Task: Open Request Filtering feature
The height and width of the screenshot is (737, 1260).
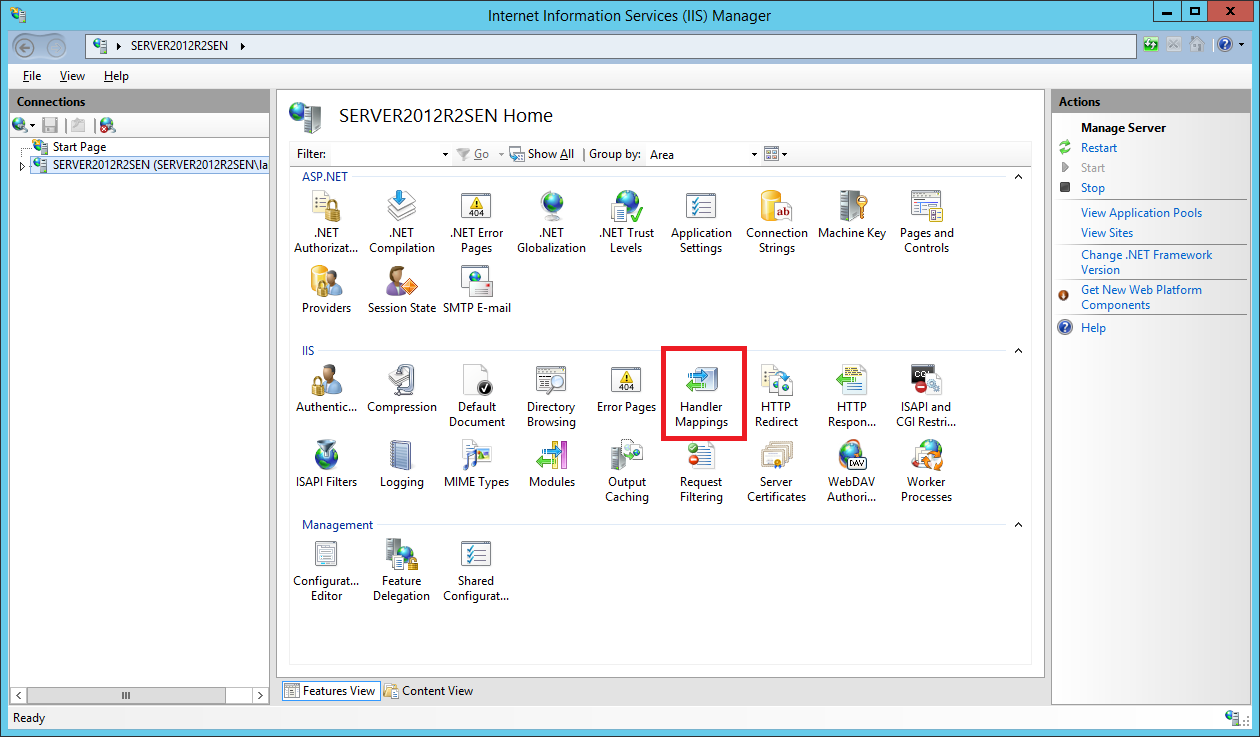Action: 701,471
